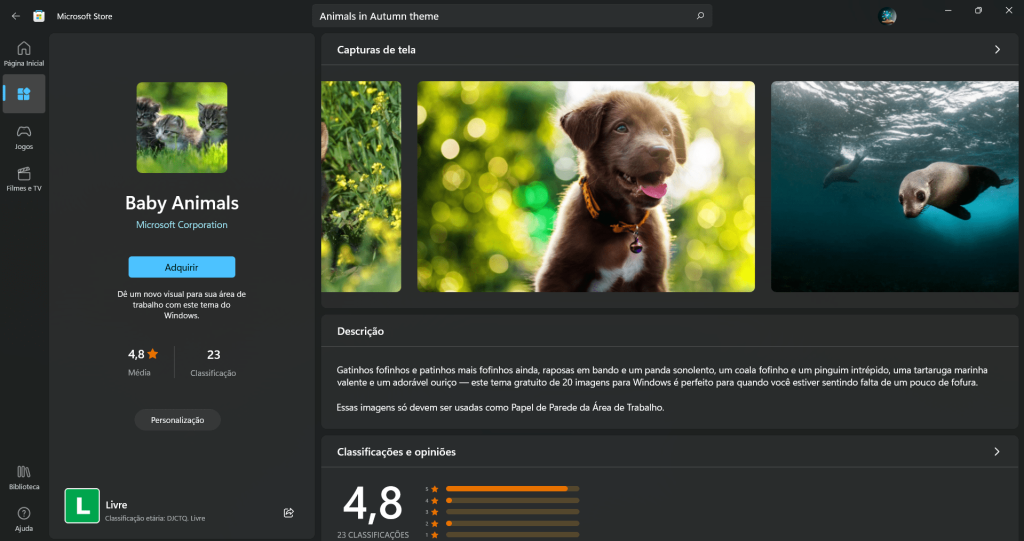This screenshot has width=1024, height=541.
Task: Click the share icon near Livre rating
Action: point(289,513)
